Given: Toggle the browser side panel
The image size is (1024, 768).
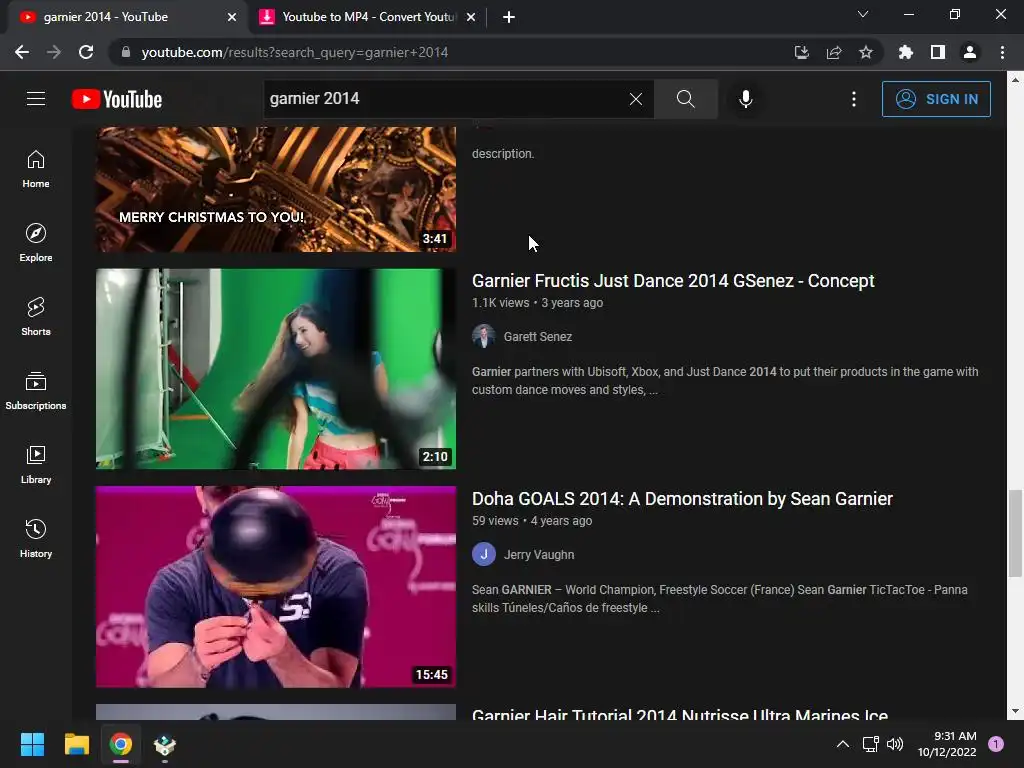Looking at the screenshot, I should tap(938, 52).
